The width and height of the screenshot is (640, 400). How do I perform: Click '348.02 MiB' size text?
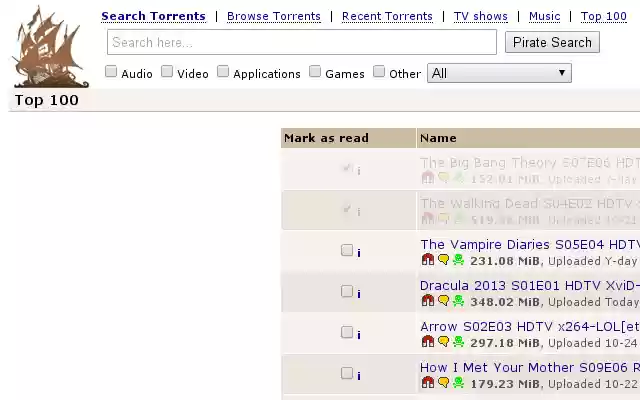tap(505, 302)
